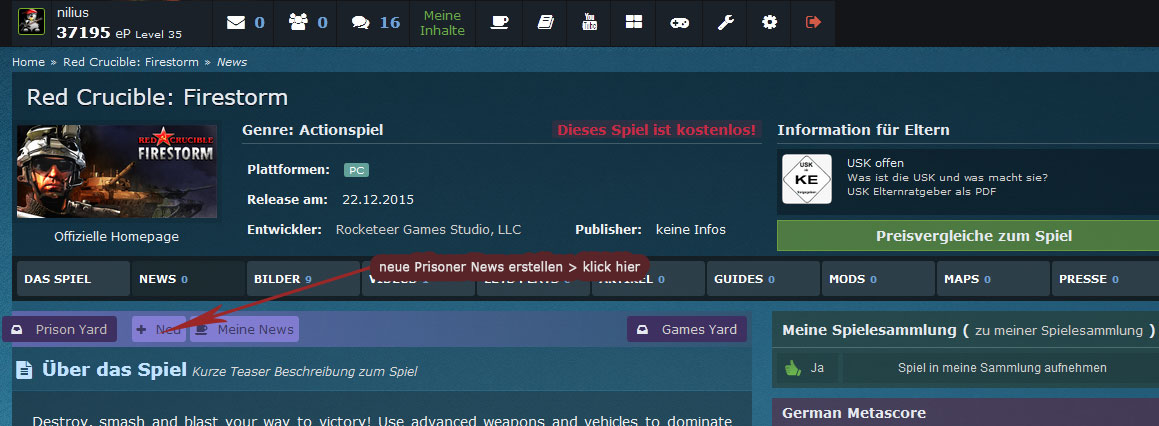Click the release date 22.12.2015
This screenshot has width=1159, height=426.
pos(378,200)
